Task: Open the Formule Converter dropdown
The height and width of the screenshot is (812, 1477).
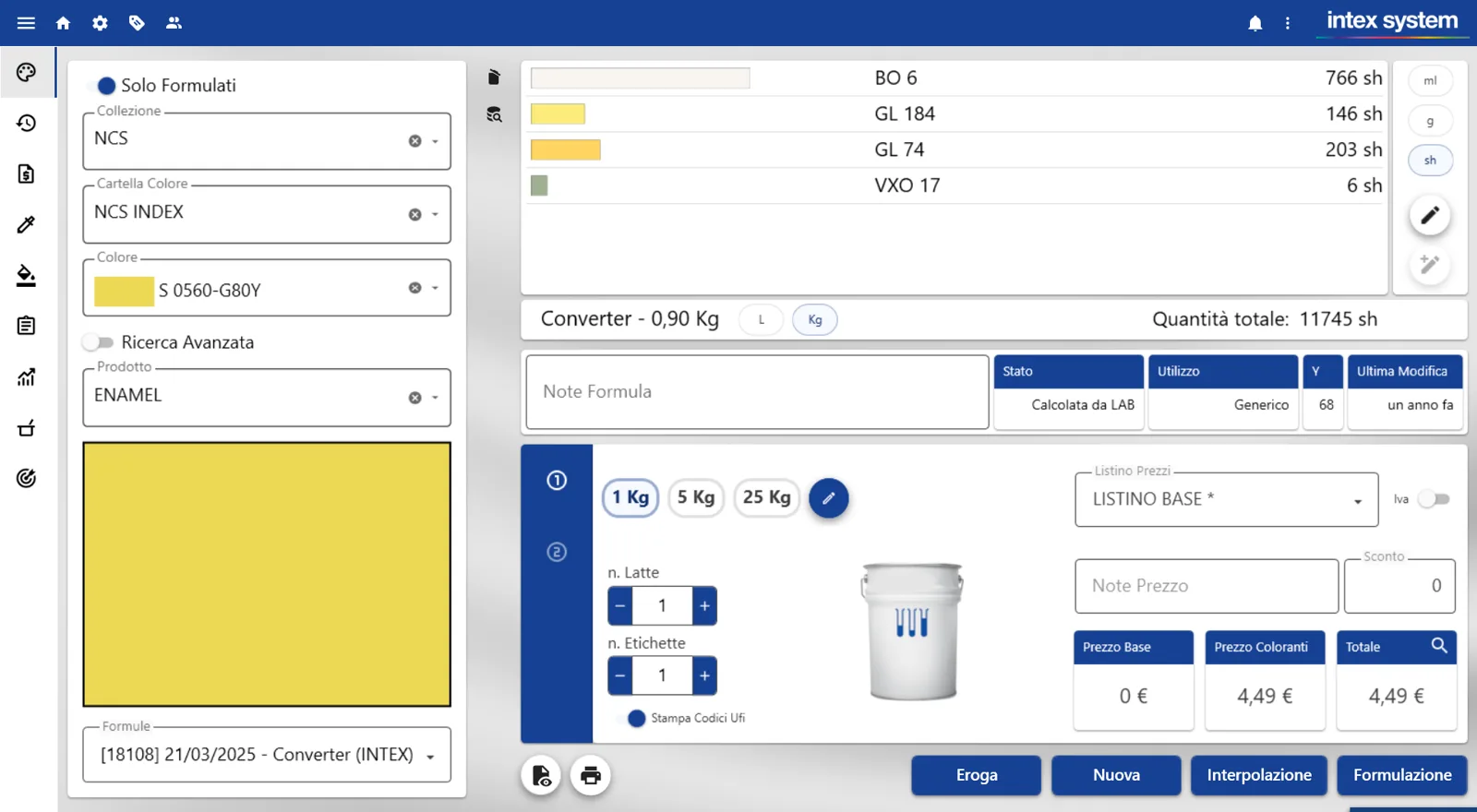Action: click(x=430, y=757)
